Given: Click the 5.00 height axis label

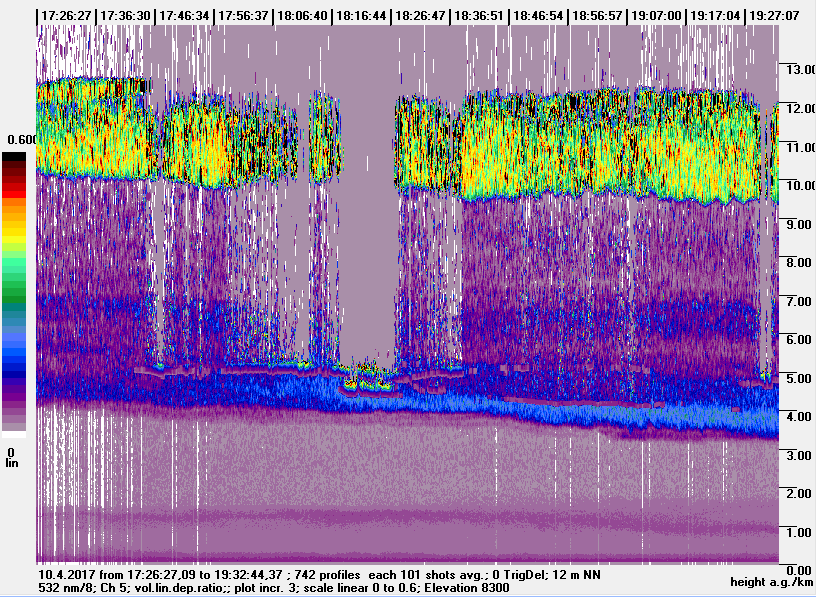Looking at the screenshot, I should [x=799, y=378].
